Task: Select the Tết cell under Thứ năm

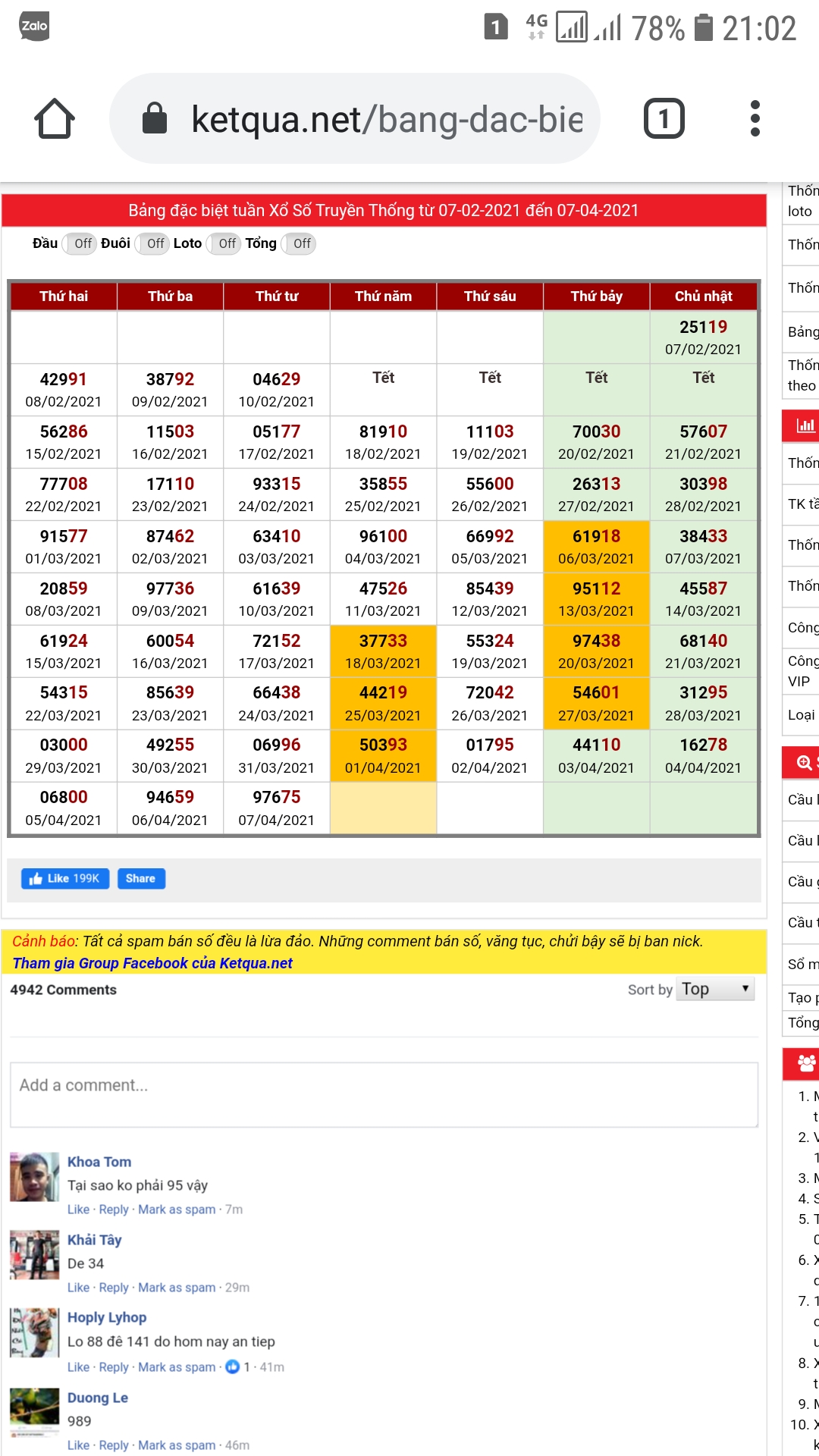Action: [383, 390]
